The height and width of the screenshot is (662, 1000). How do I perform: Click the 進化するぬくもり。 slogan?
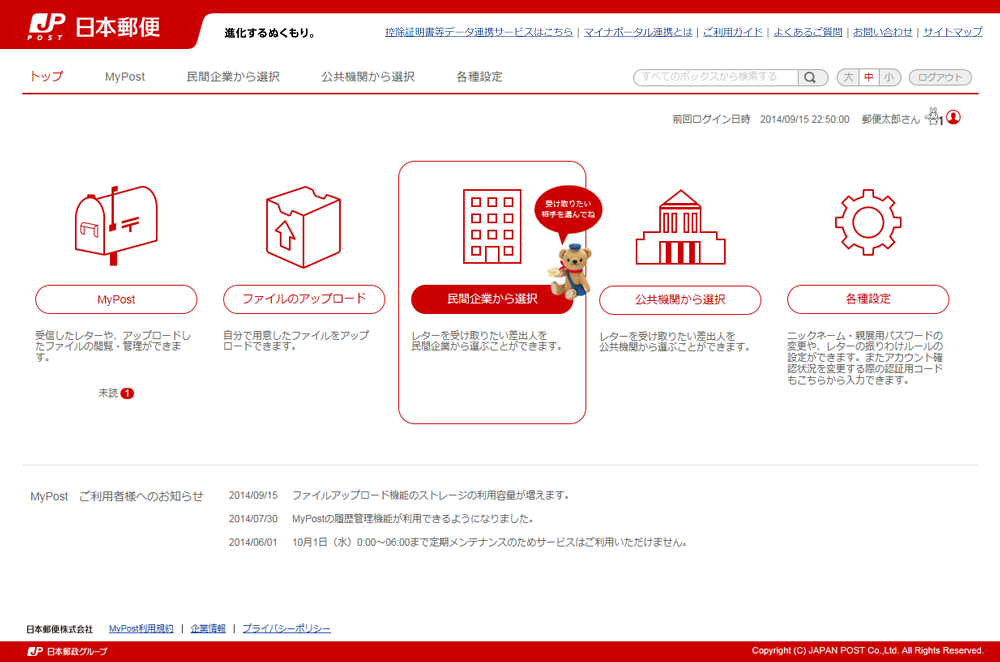270,33
